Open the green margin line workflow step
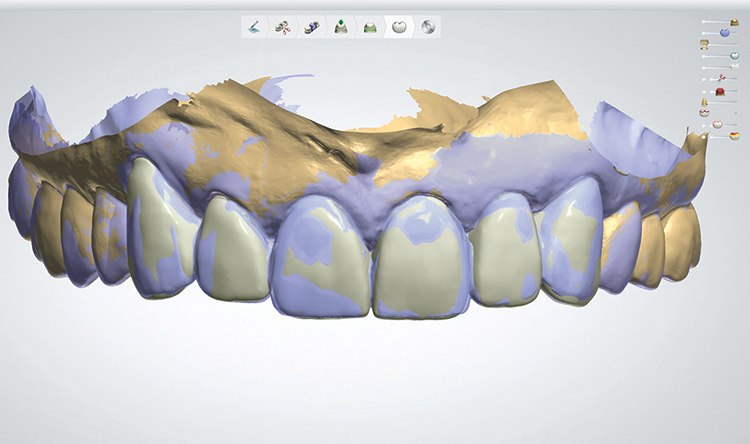The width and height of the screenshot is (750, 444). [370, 27]
